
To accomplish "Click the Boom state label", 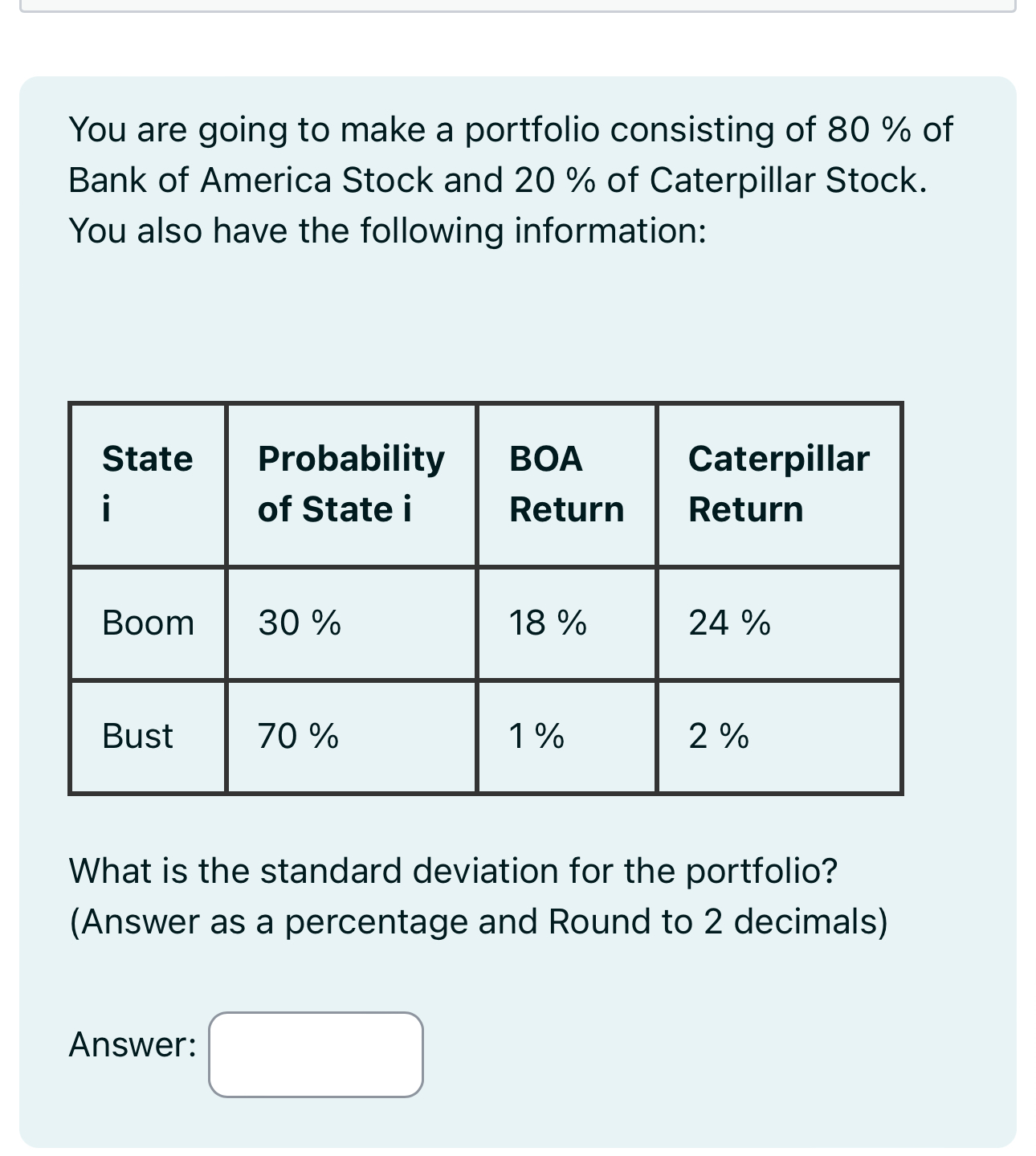I will 148,623.
